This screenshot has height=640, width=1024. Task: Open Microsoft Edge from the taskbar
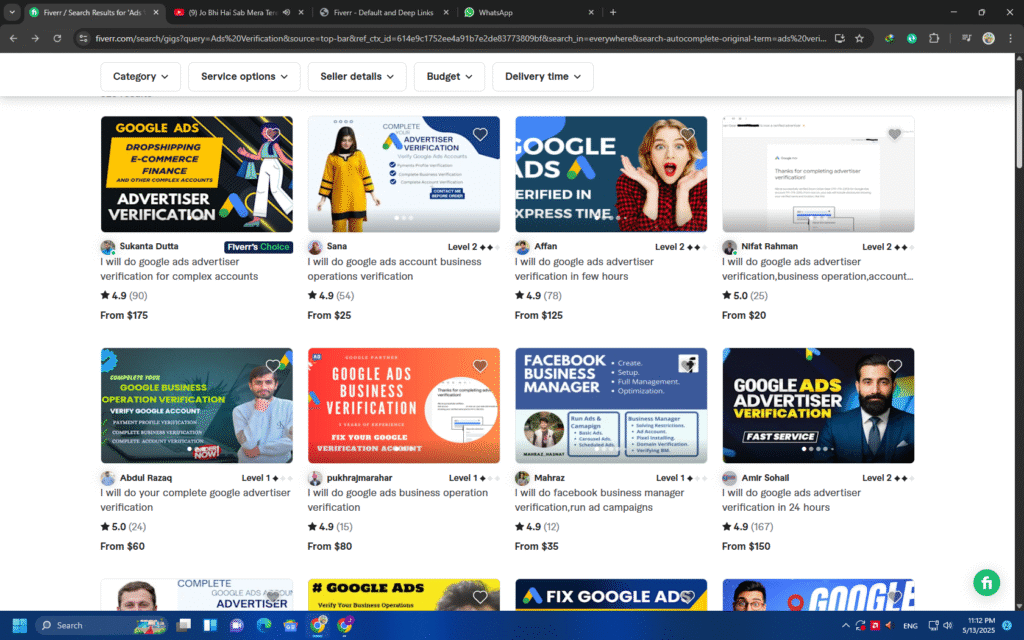[264, 625]
